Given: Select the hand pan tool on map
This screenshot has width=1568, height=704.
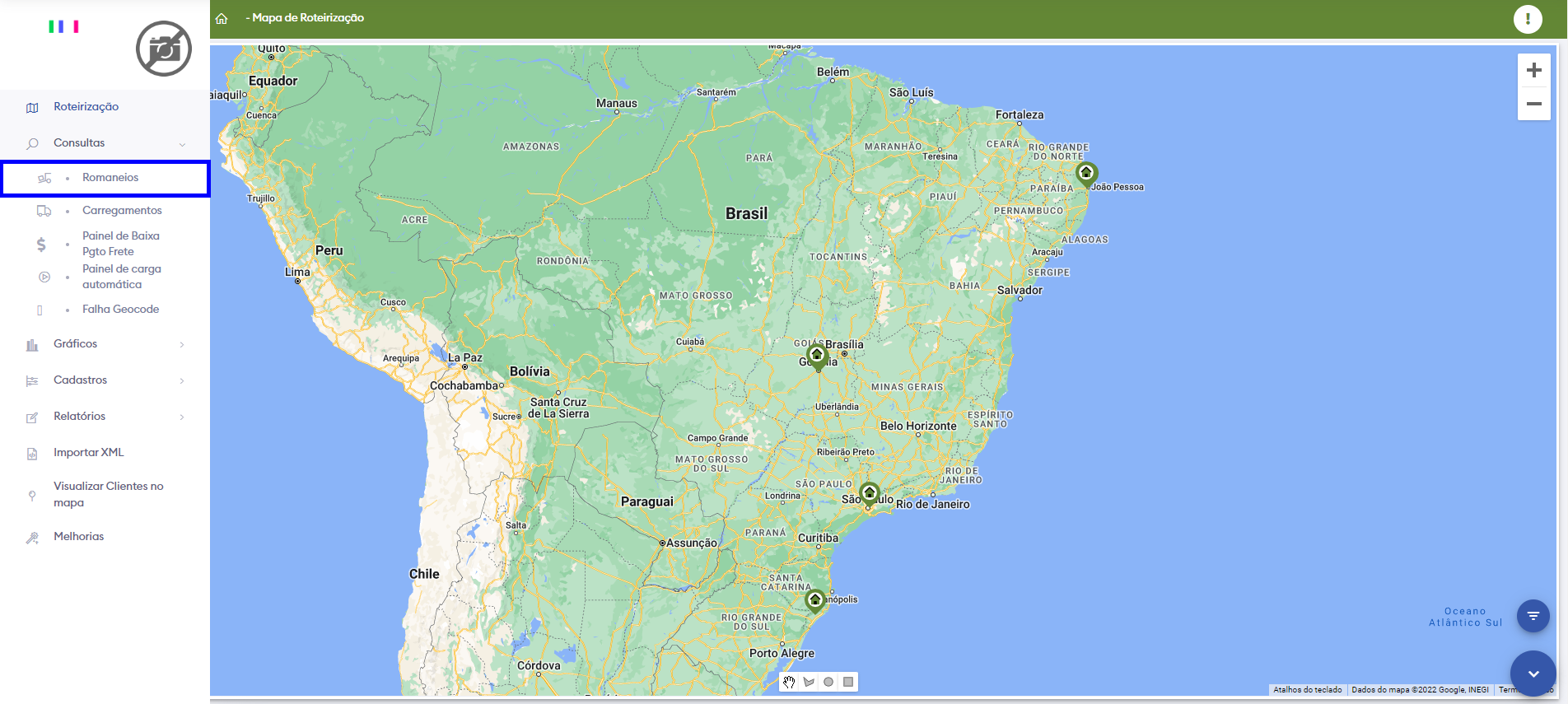Looking at the screenshot, I should (x=789, y=682).
